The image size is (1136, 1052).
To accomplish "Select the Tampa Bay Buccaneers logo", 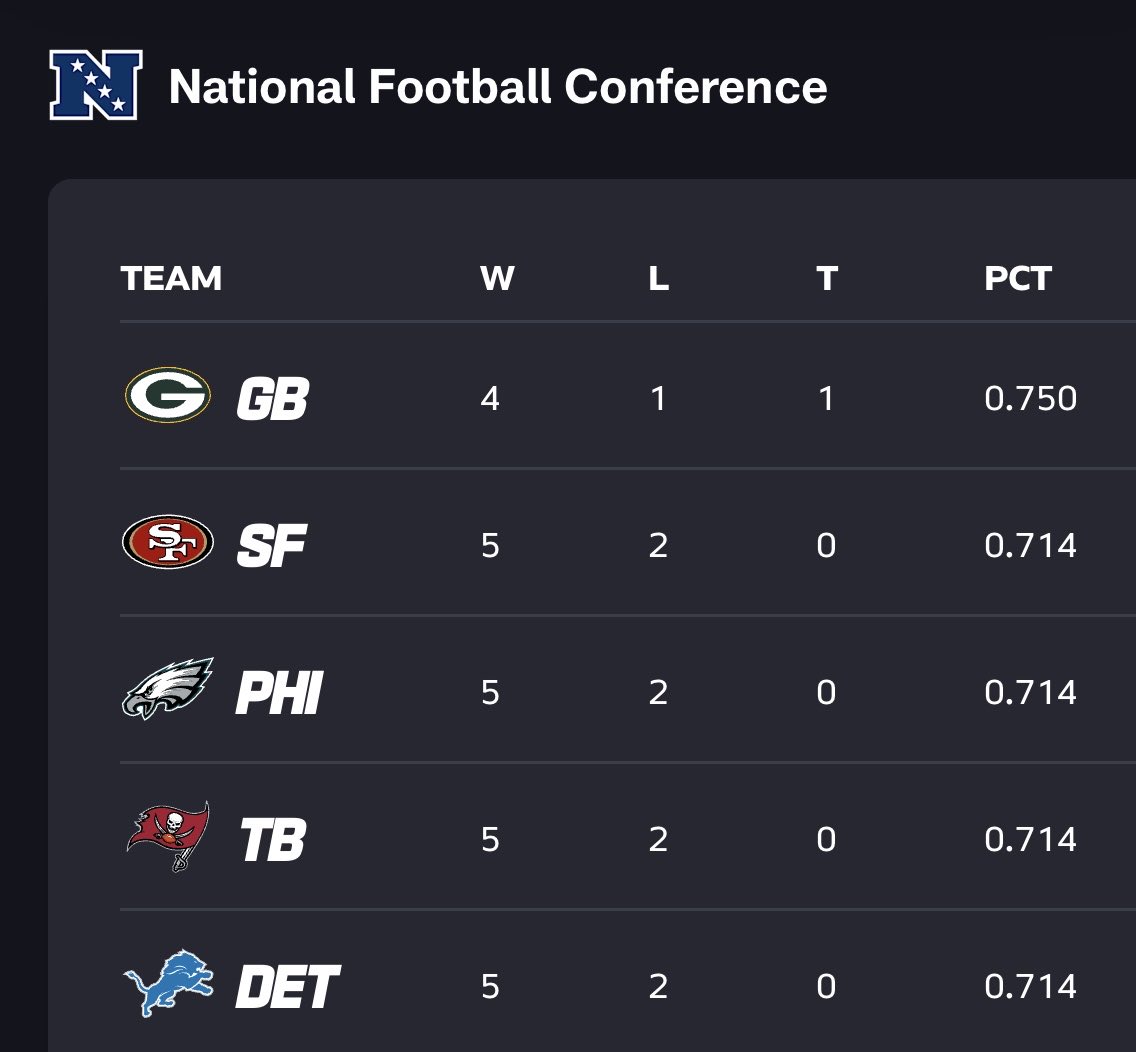I will pos(168,836).
